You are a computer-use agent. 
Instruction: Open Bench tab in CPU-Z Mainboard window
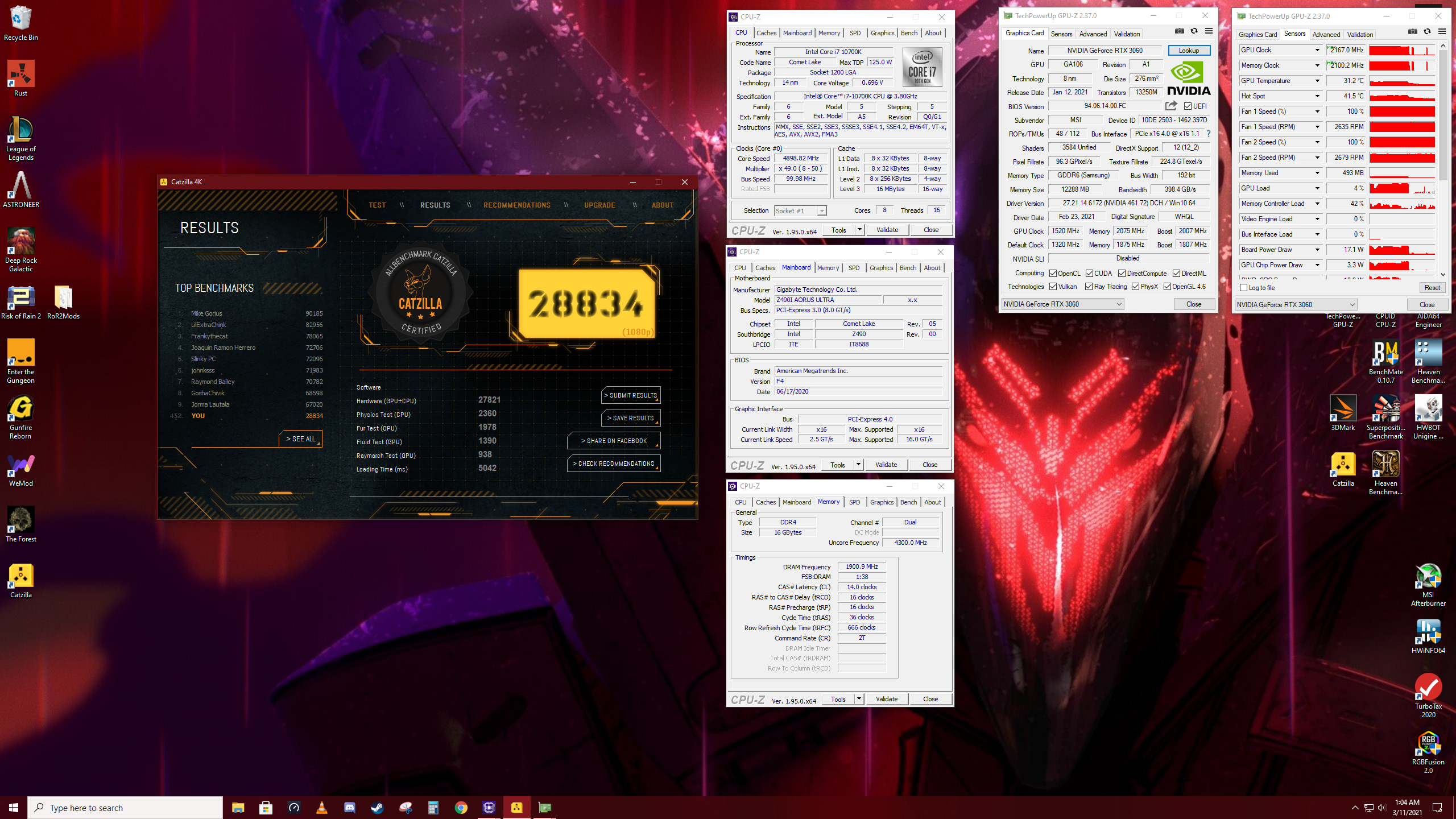908,268
